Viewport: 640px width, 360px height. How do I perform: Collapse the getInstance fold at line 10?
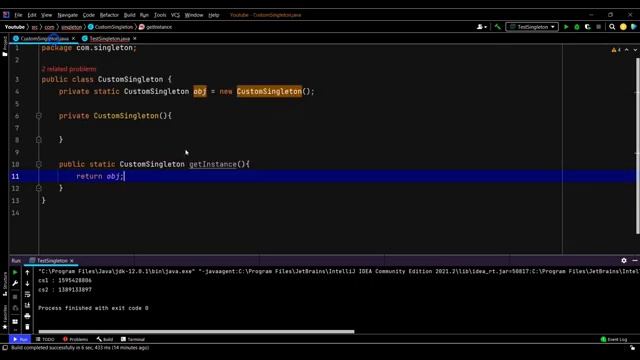coord(39,164)
